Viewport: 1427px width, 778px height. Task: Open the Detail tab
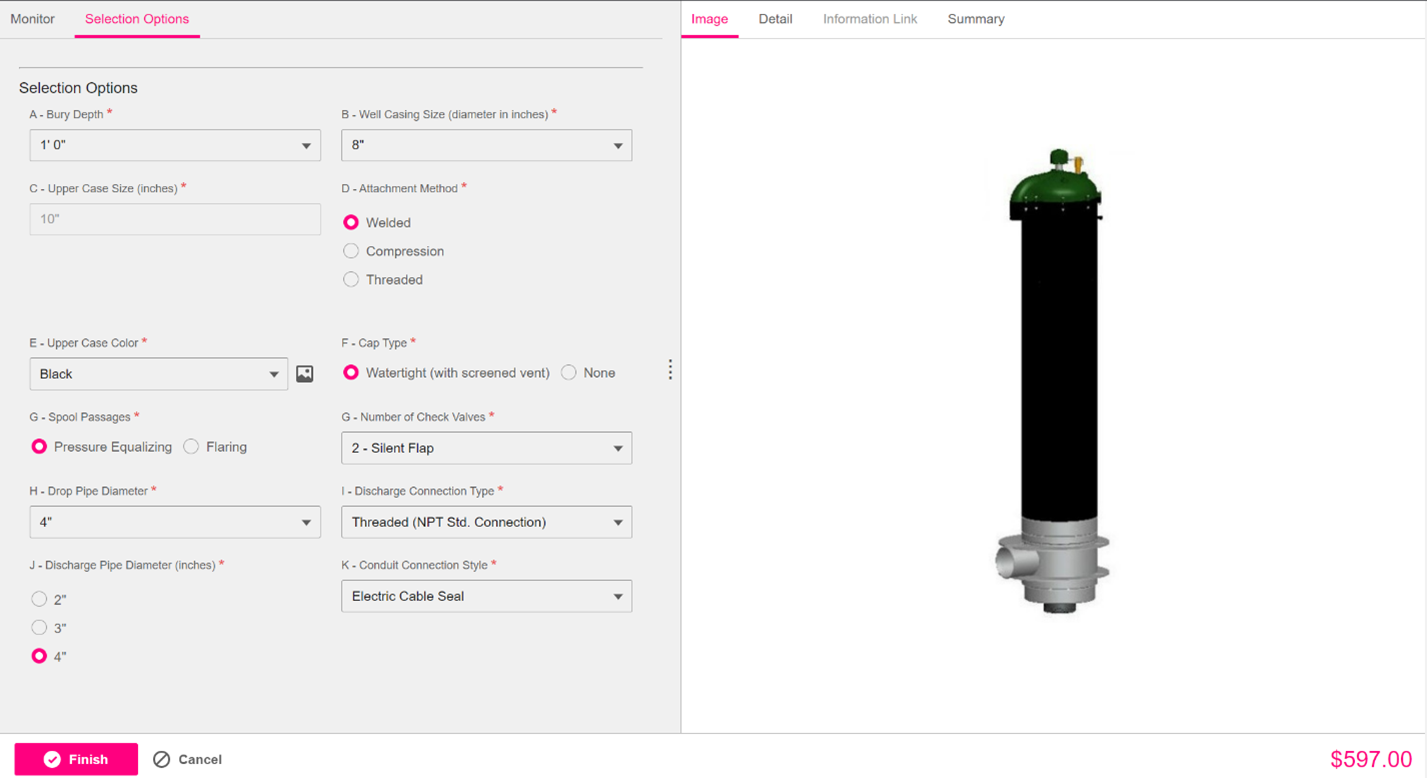[775, 19]
